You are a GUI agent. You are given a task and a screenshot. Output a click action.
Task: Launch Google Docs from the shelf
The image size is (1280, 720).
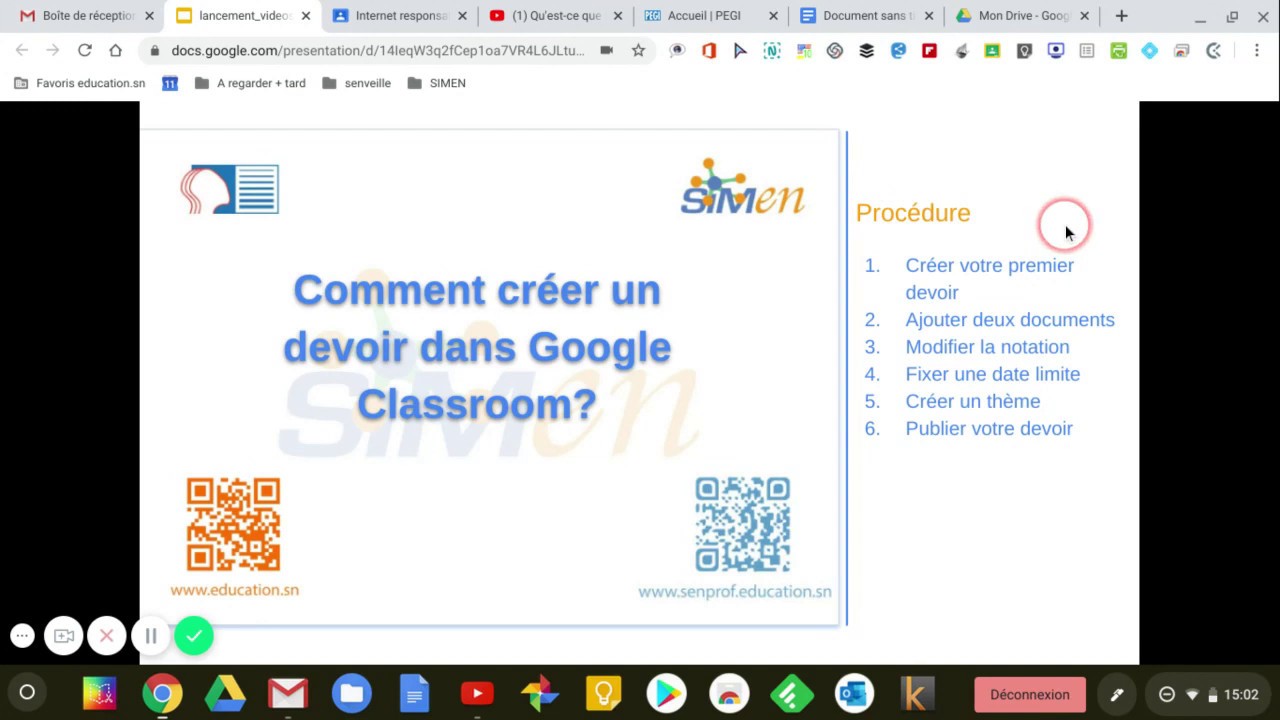pyautogui.click(x=414, y=693)
